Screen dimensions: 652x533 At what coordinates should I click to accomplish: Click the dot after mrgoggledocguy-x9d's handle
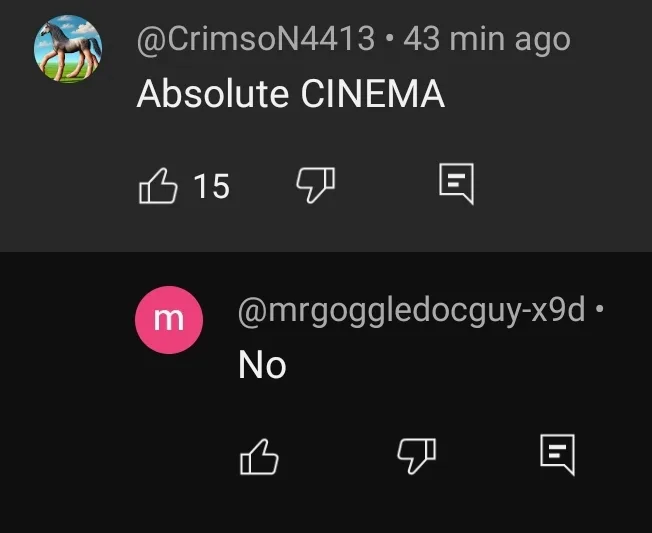[x=599, y=309]
